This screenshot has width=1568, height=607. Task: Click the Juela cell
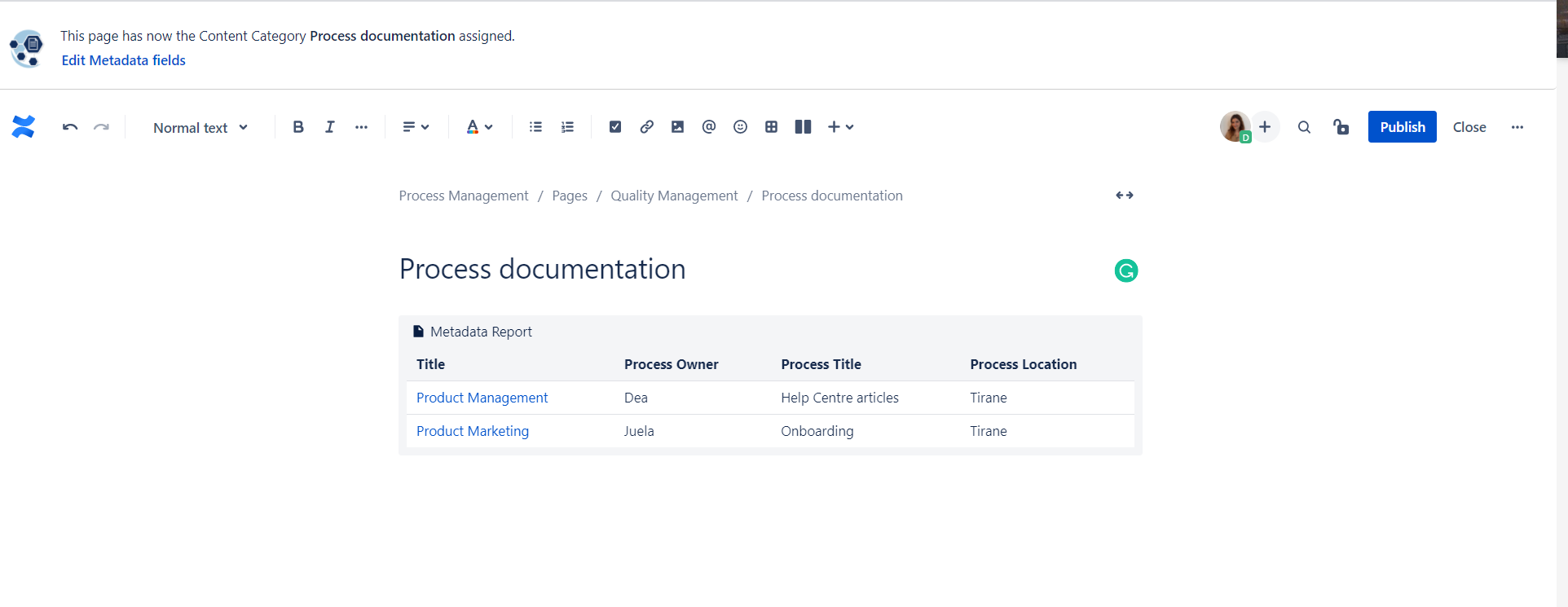coord(639,431)
